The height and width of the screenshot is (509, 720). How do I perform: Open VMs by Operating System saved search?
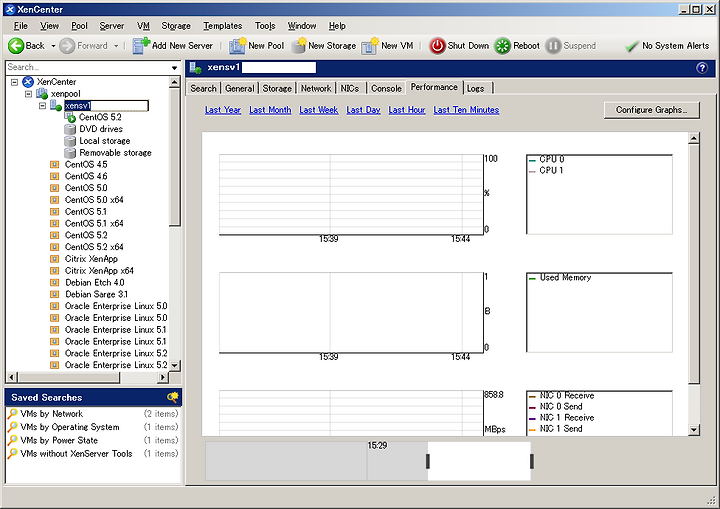click(70, 427)
